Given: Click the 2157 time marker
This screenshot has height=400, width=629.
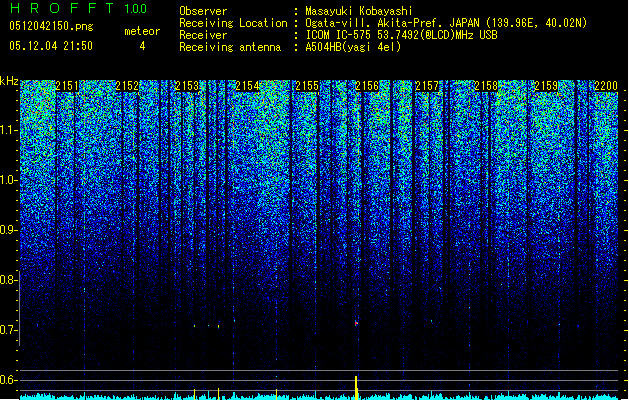Looking at the screenshot, I should [427, 86].
